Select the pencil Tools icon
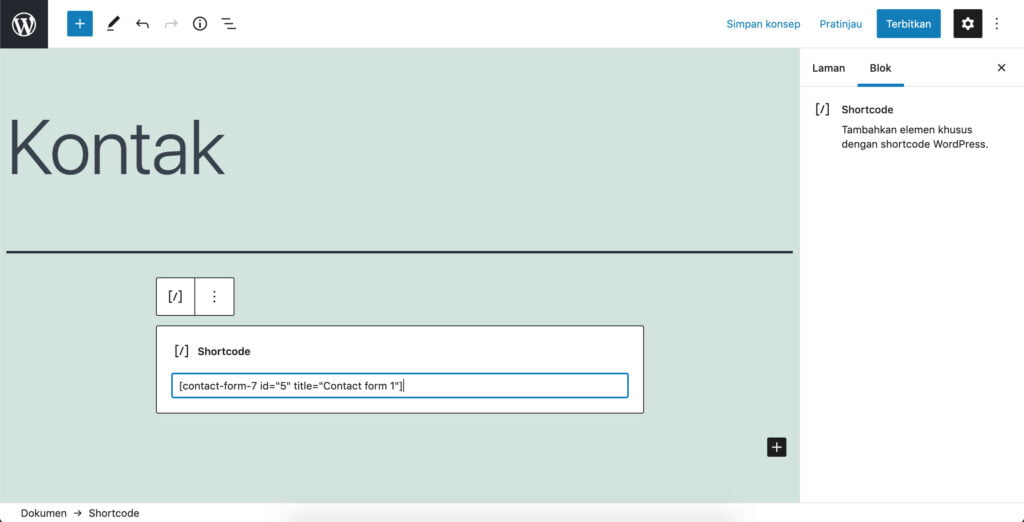The image size is (1024, 522). (x=114, y=24)
